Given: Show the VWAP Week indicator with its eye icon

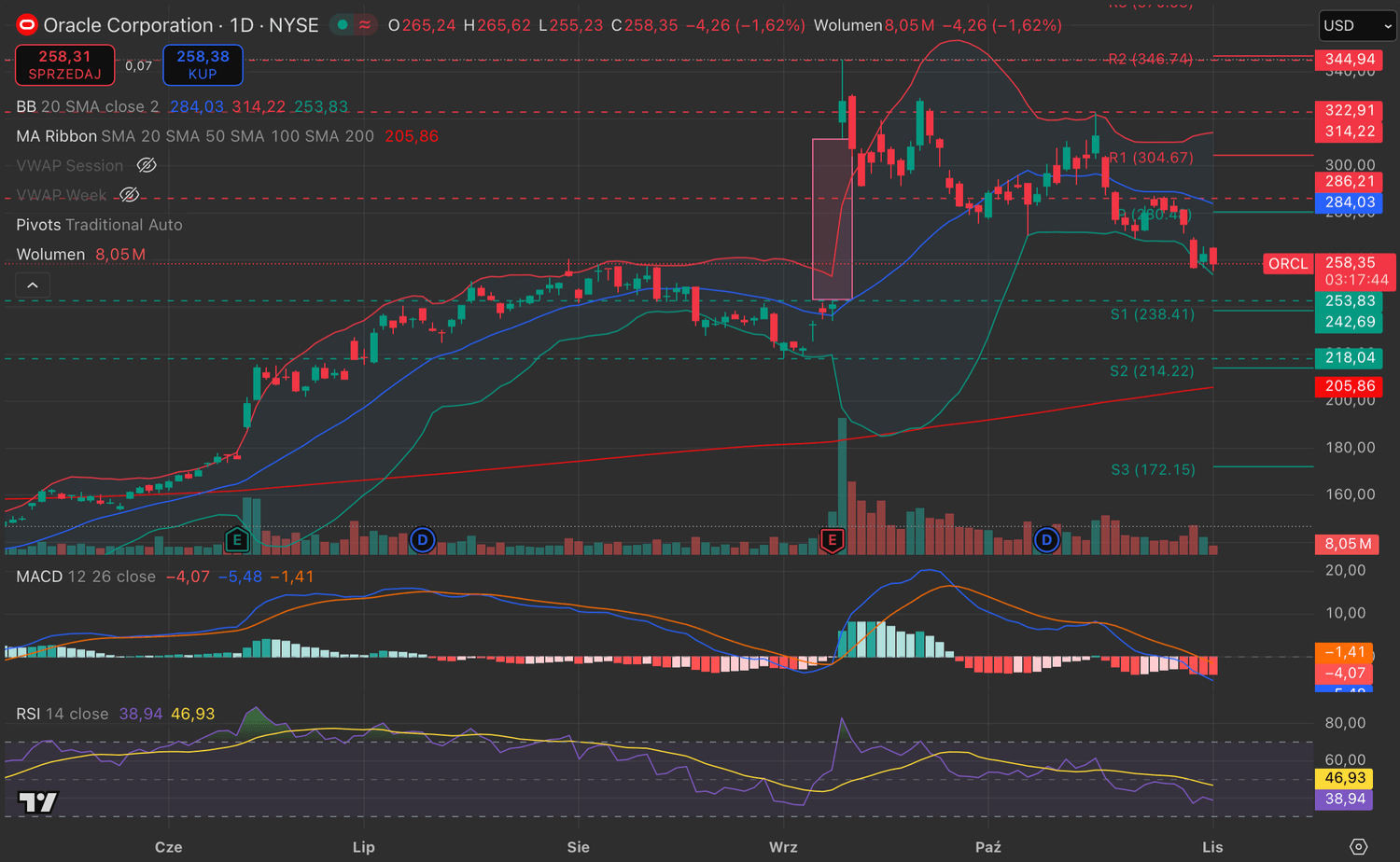Looking at the screenshot, I should [x=130, y=195].
